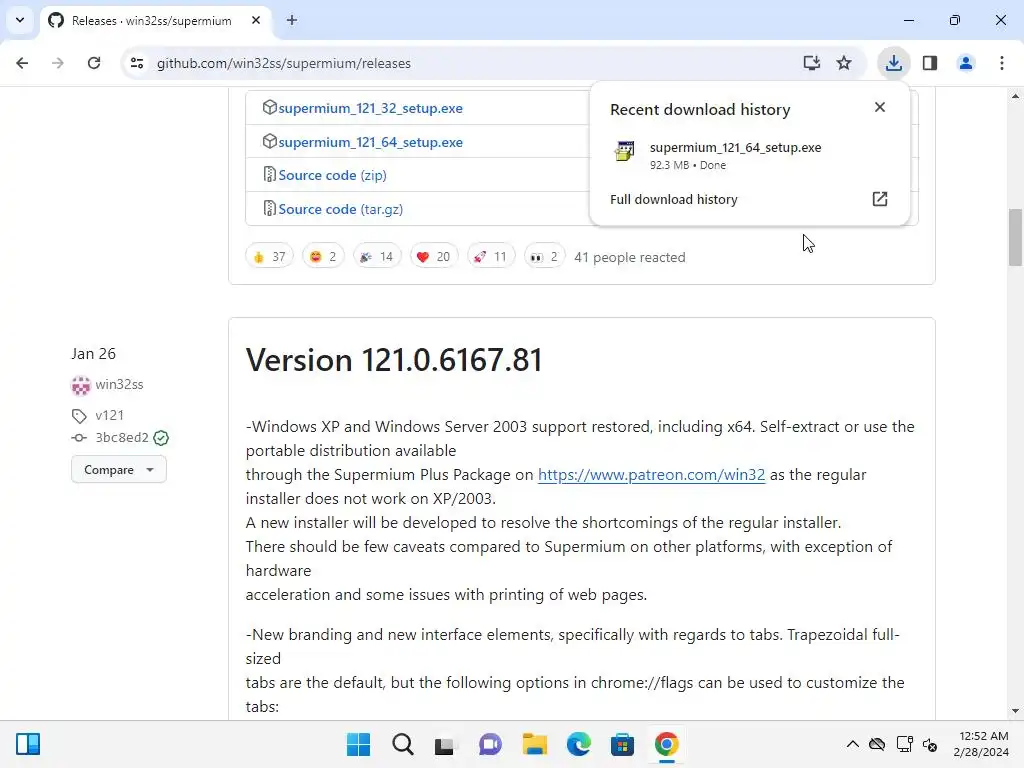Toggle the rocket reaction with 11
Viewport: 1024px width, 768px height.
(490, 257)
